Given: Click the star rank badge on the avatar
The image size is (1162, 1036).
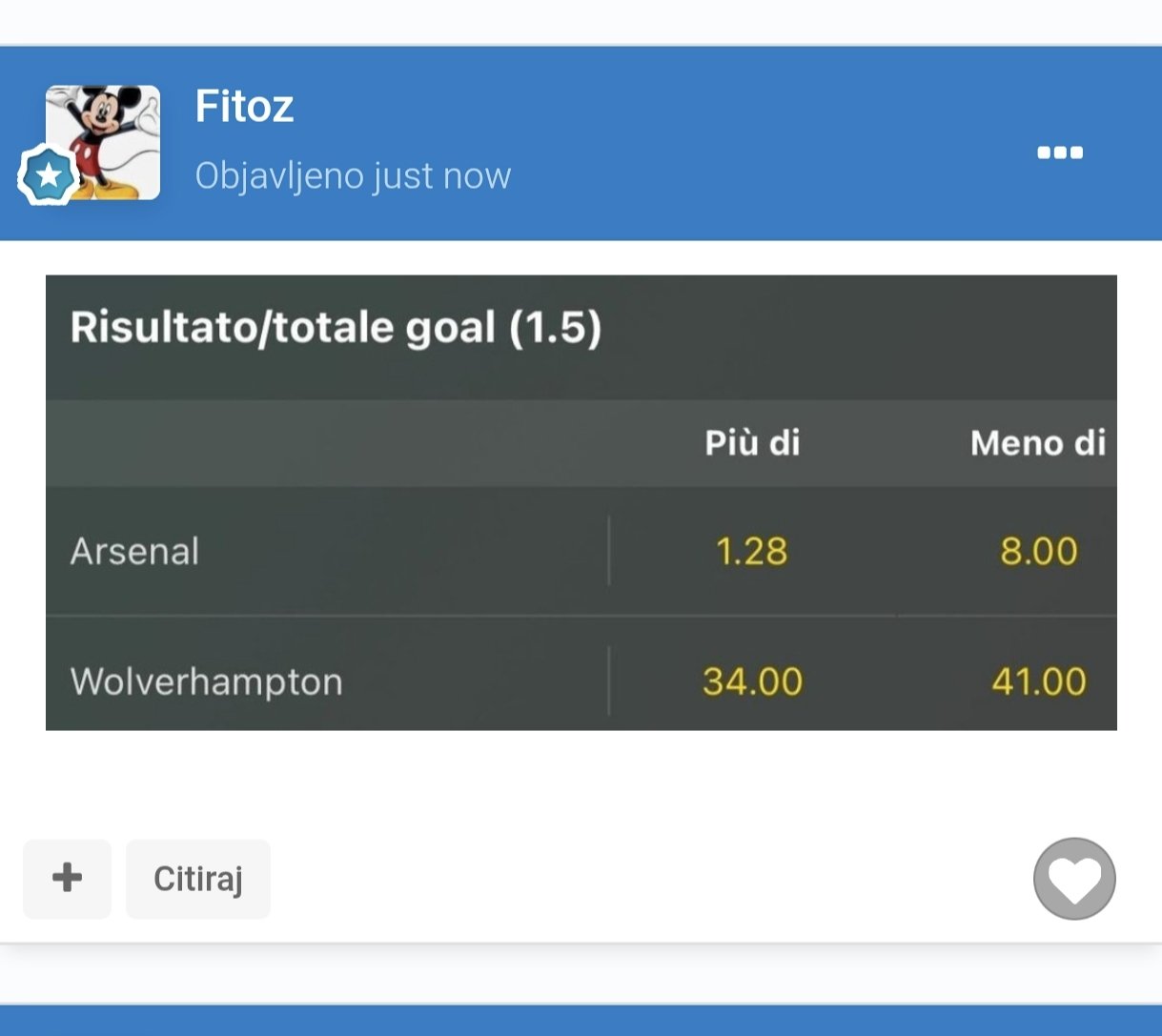Looking at the screenshot, I should [49, 175].
